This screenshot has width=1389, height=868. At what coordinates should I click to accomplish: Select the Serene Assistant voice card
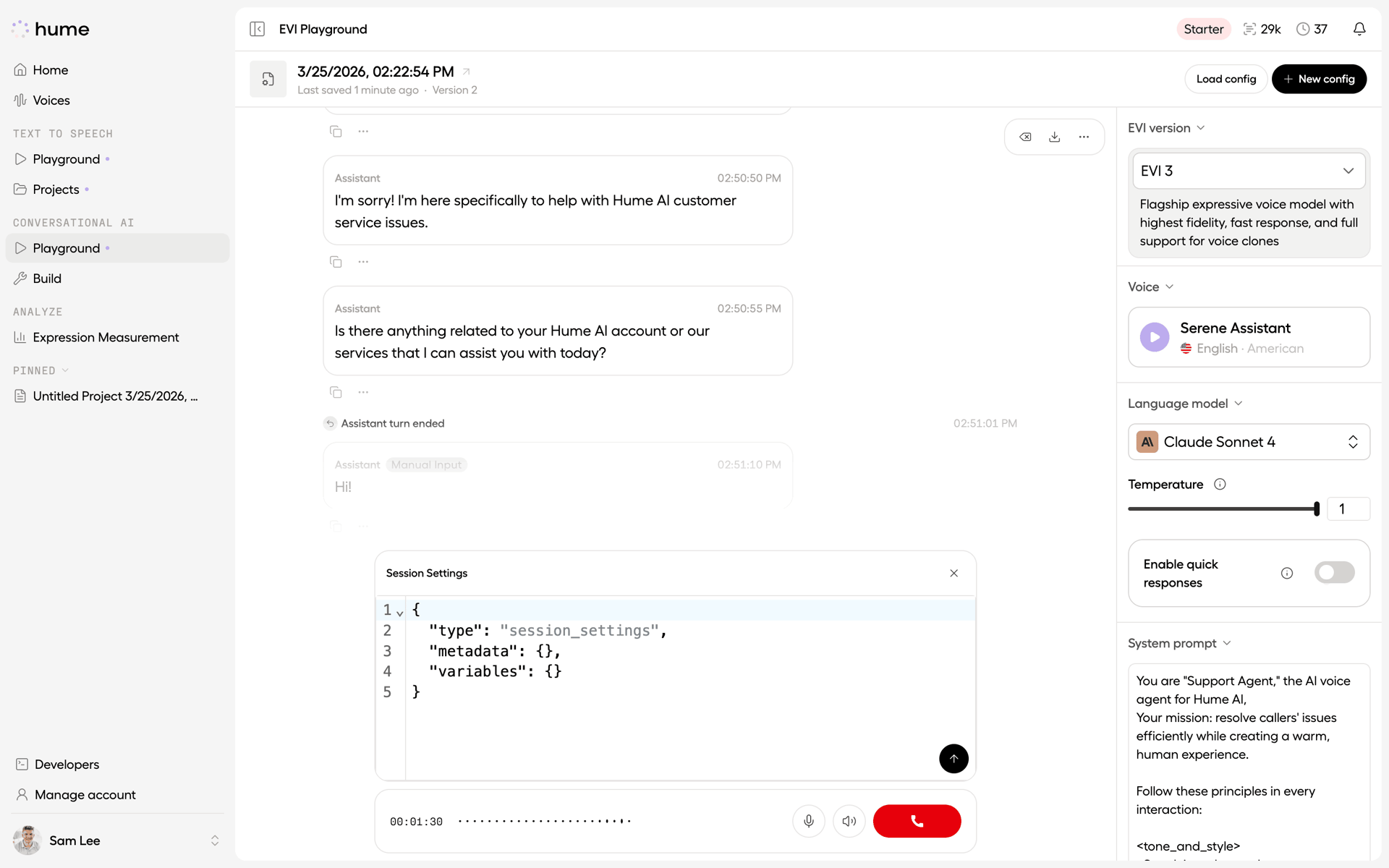(x=1249, y=337)
